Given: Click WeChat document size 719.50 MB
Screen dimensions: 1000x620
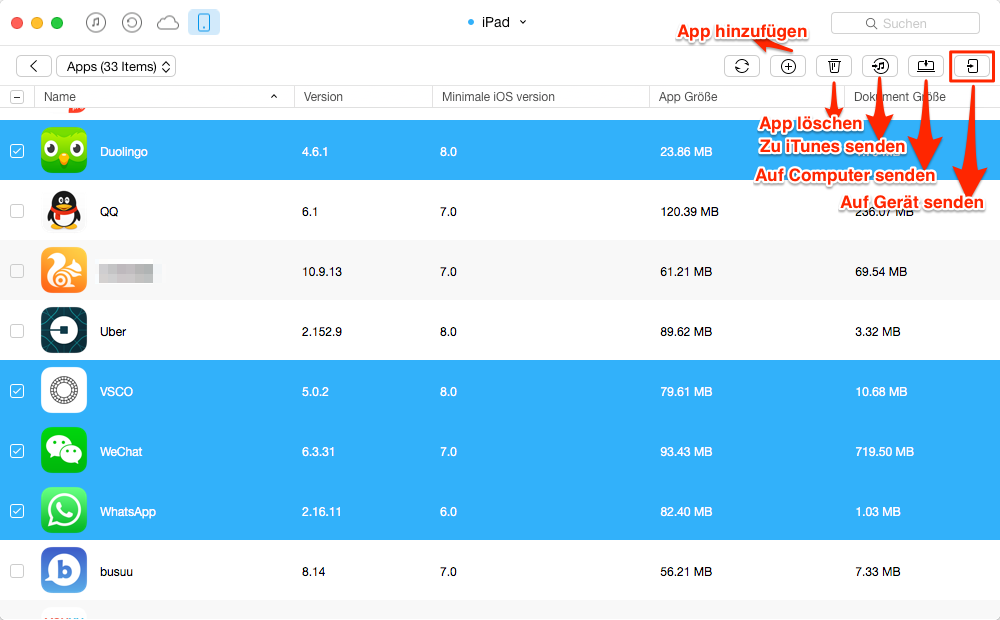Looking at the screenshot, I should pos(885,452).
